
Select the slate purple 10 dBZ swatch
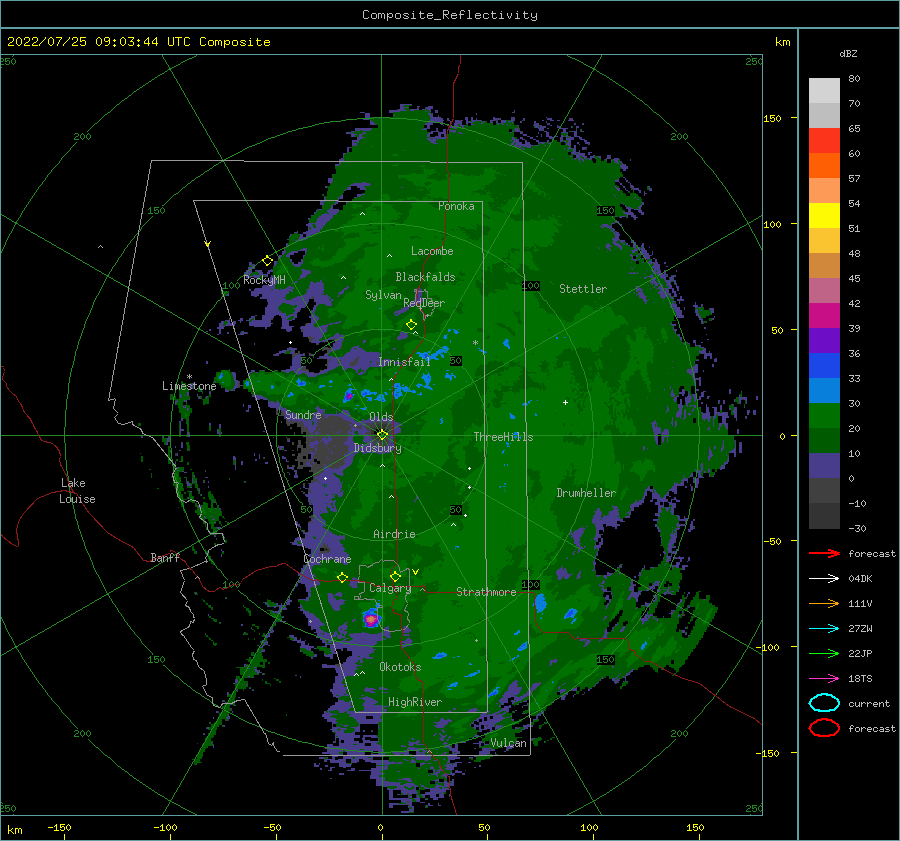824,466
